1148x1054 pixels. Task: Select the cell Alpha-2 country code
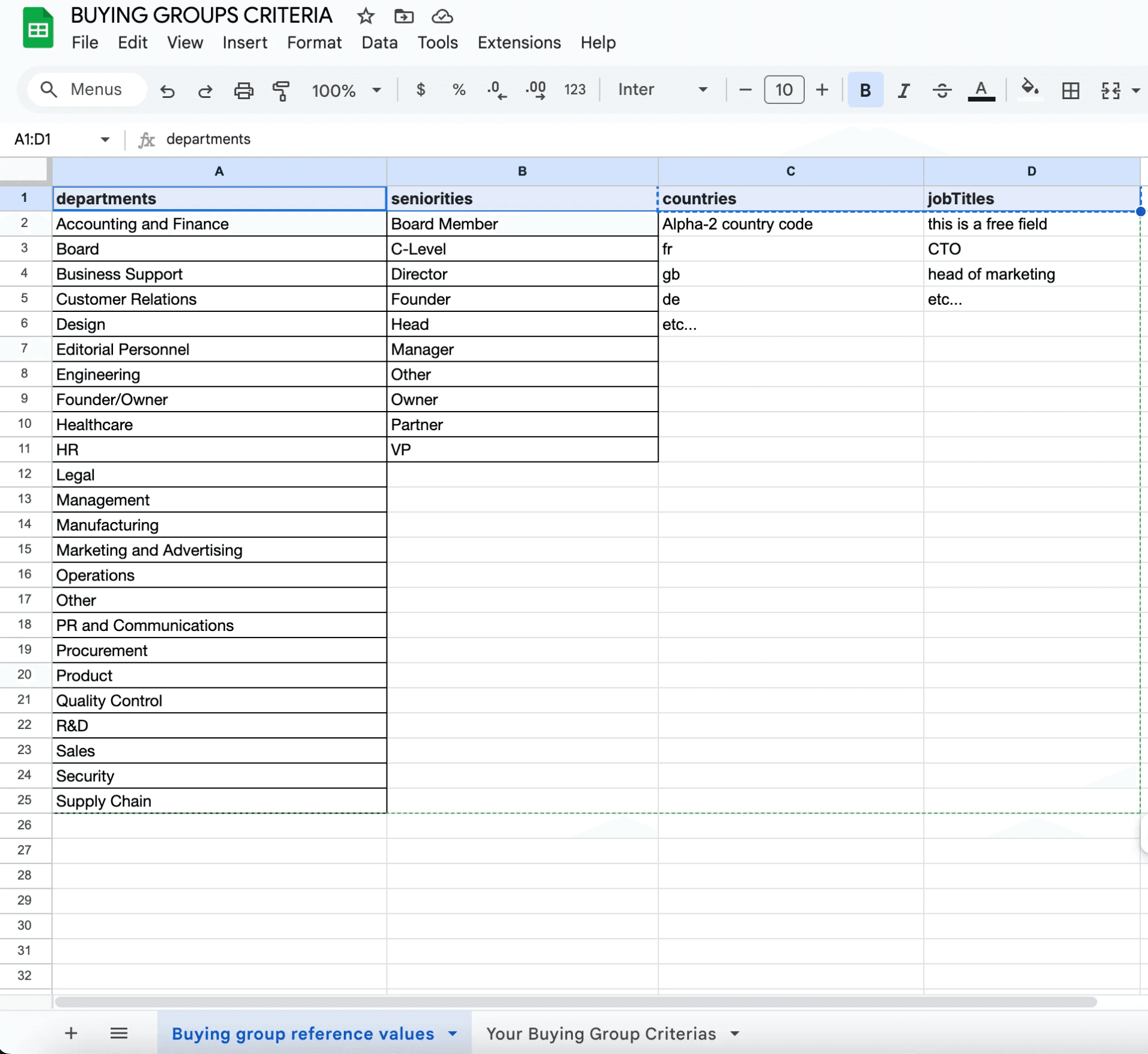click(791, 224)
